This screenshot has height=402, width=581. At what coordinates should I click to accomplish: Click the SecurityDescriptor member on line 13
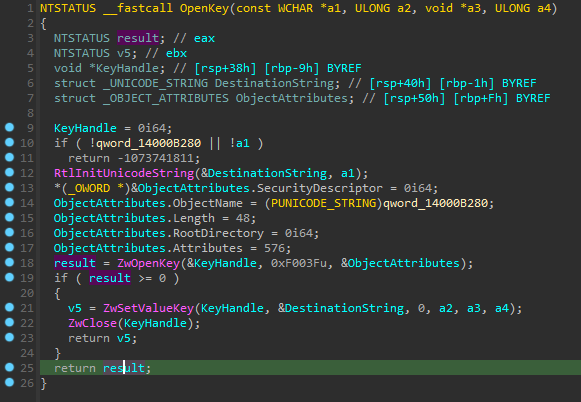pyautogui.click(x=320, y=188)
